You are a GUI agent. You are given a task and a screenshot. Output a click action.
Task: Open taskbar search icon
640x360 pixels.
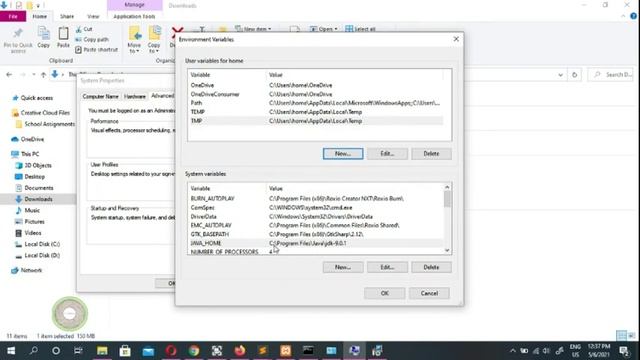(x=33, y=351)
